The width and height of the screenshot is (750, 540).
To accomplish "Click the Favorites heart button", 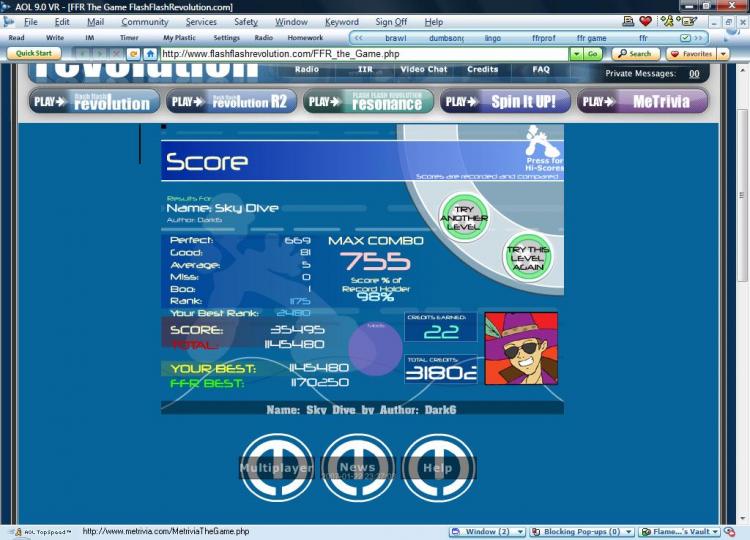I will [692, 54].
